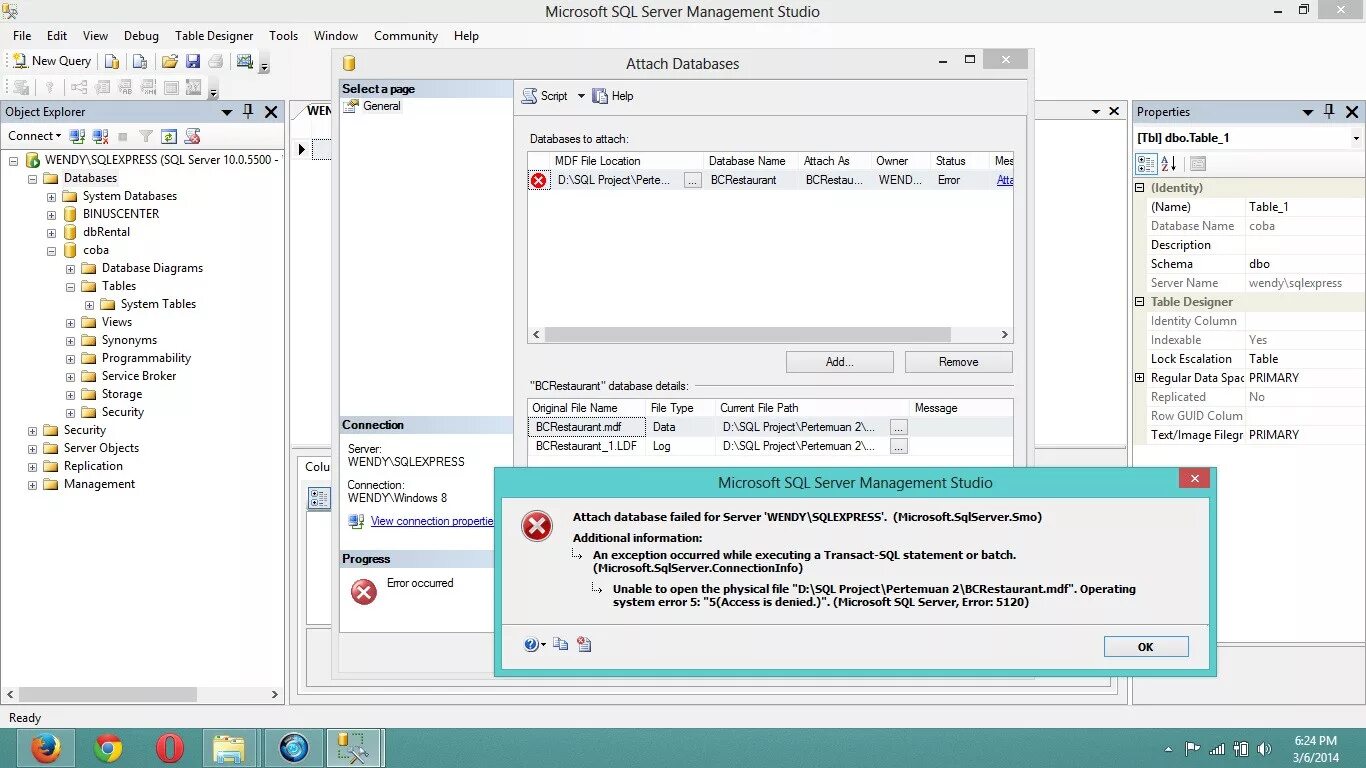Screen dimensions: 1366x768
Task: Click the Lock Escalation property value
Action: pos(1304,359)
